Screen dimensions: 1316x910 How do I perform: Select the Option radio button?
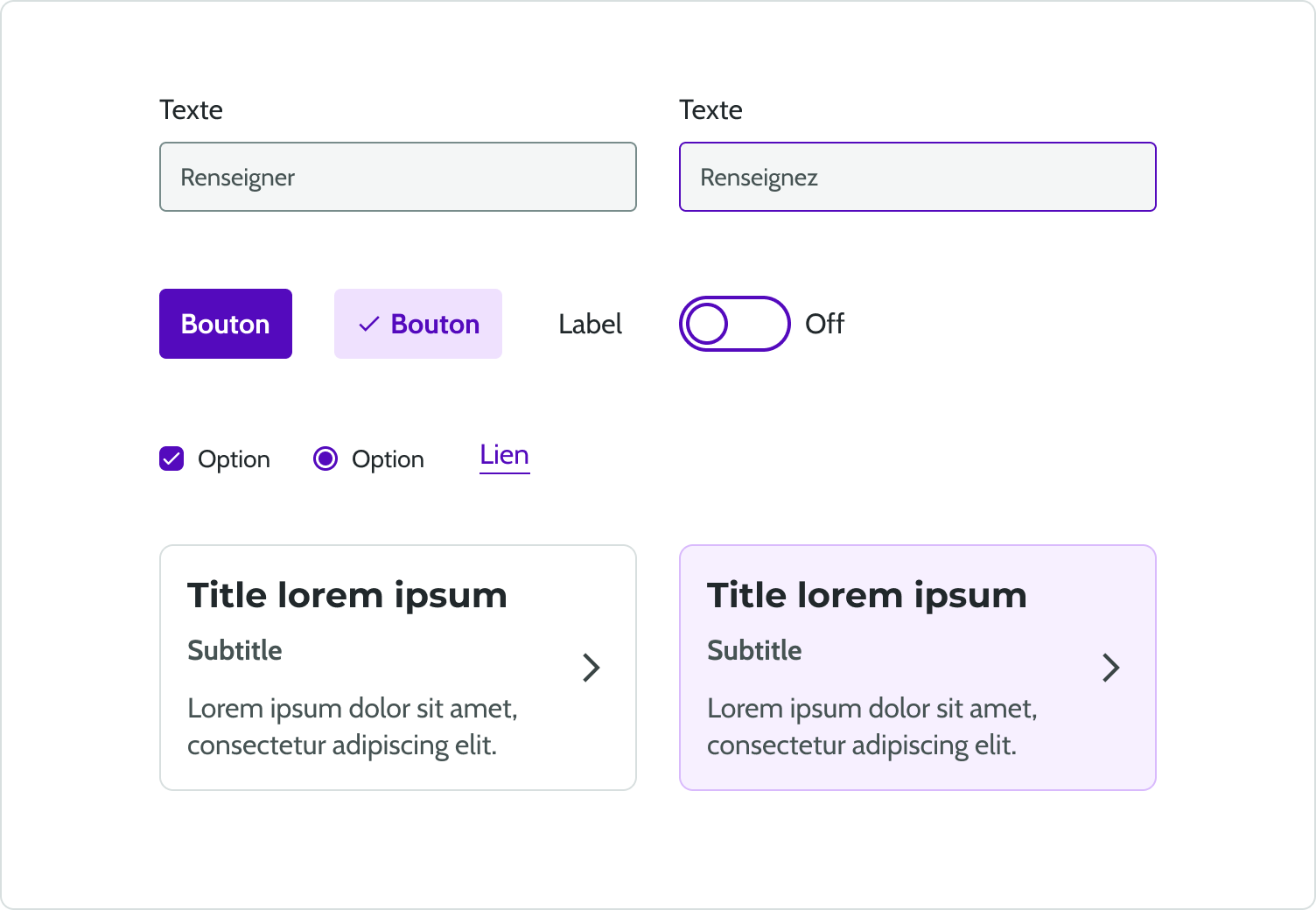click(x=325, y=458)
